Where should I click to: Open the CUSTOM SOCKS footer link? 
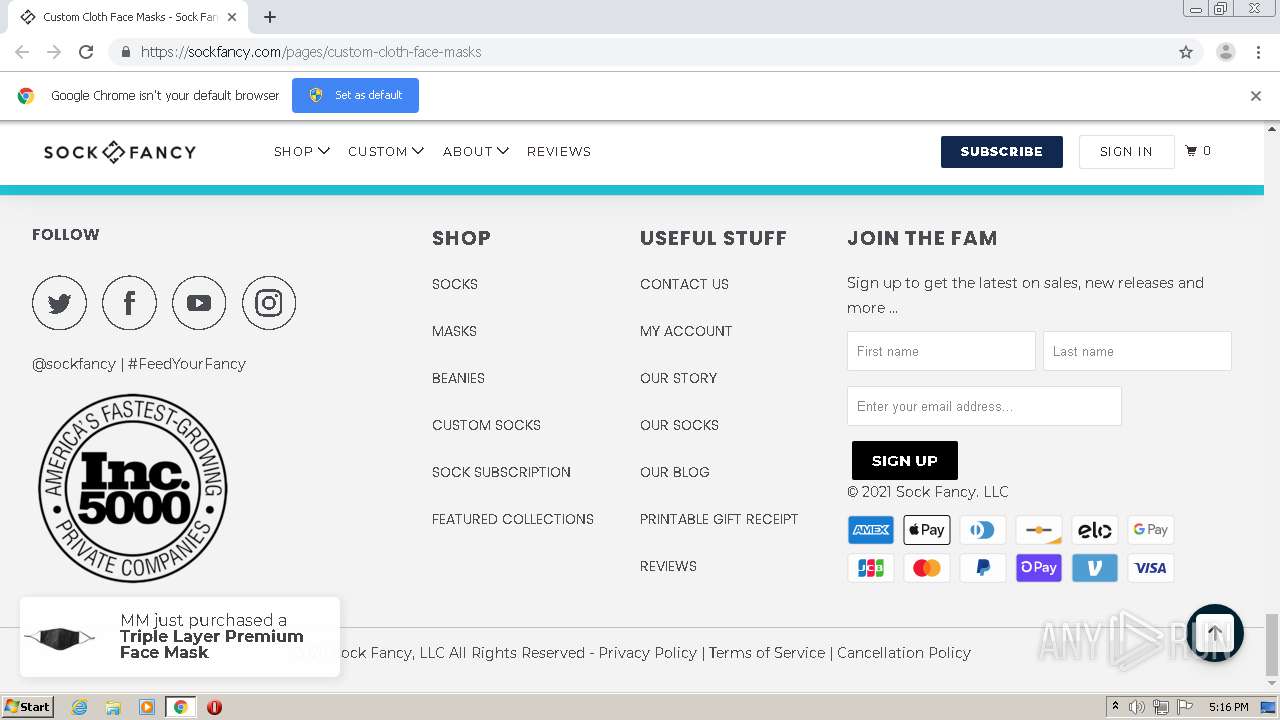point(486,425)
